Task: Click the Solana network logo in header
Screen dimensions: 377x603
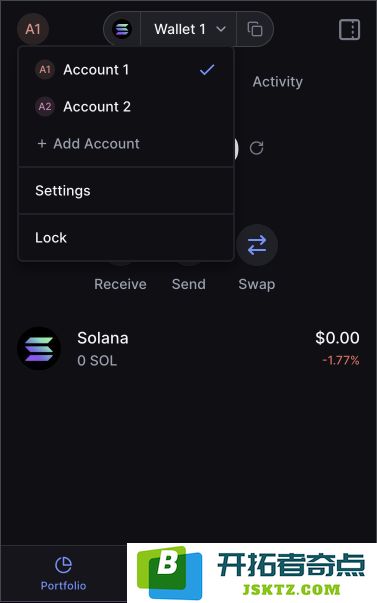Action: point(122,29)
